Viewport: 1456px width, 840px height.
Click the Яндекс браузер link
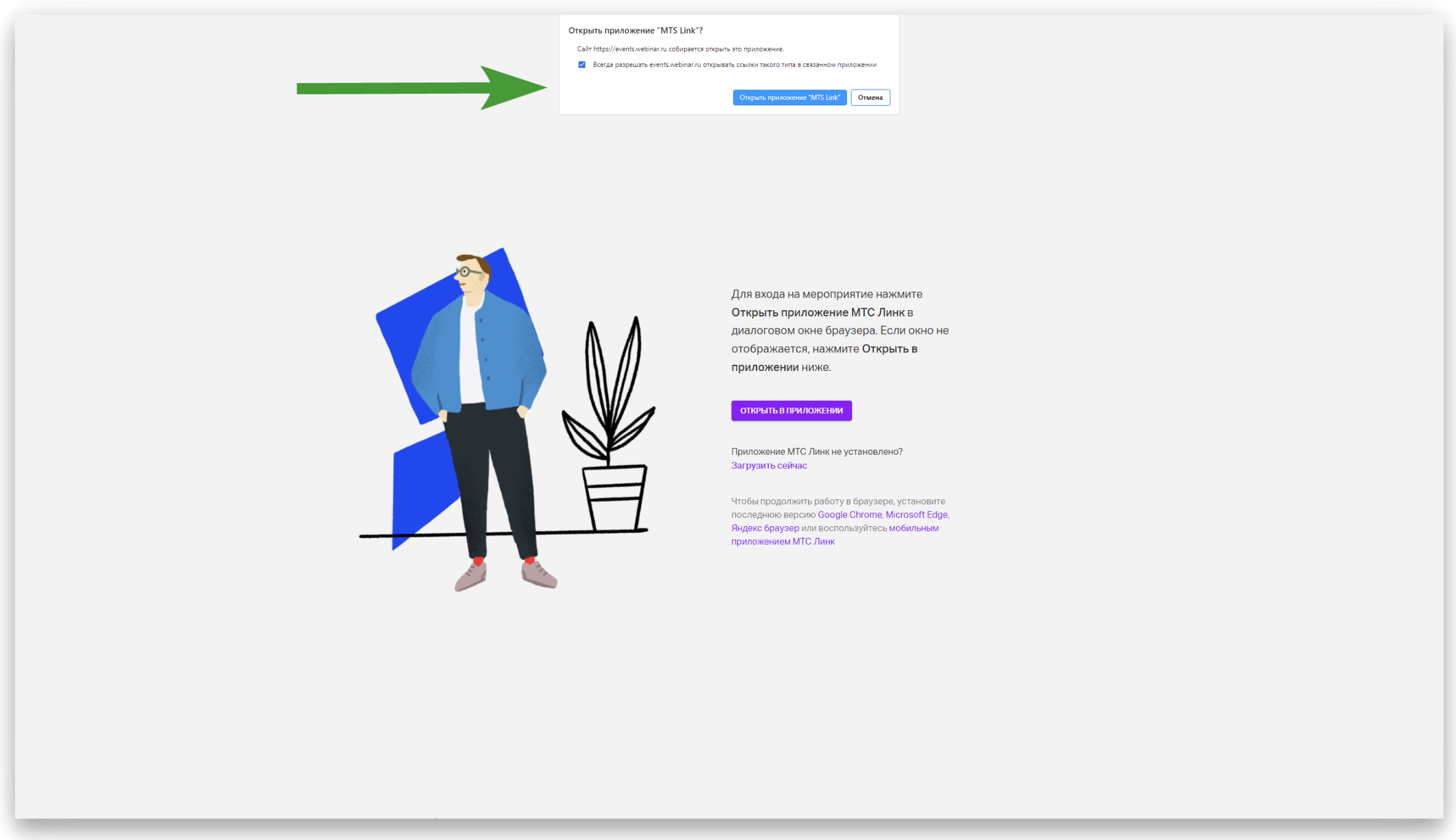(x=765, y=528)
